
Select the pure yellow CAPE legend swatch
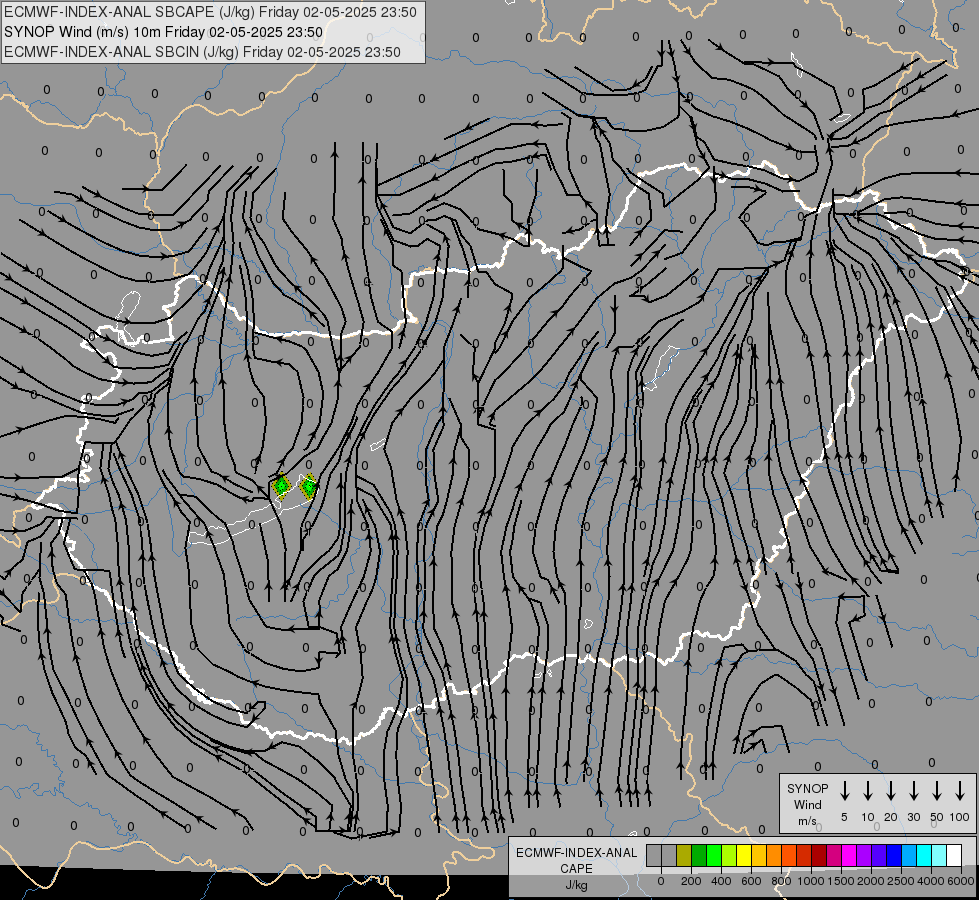pyautogui.click(x=744, y=855)
